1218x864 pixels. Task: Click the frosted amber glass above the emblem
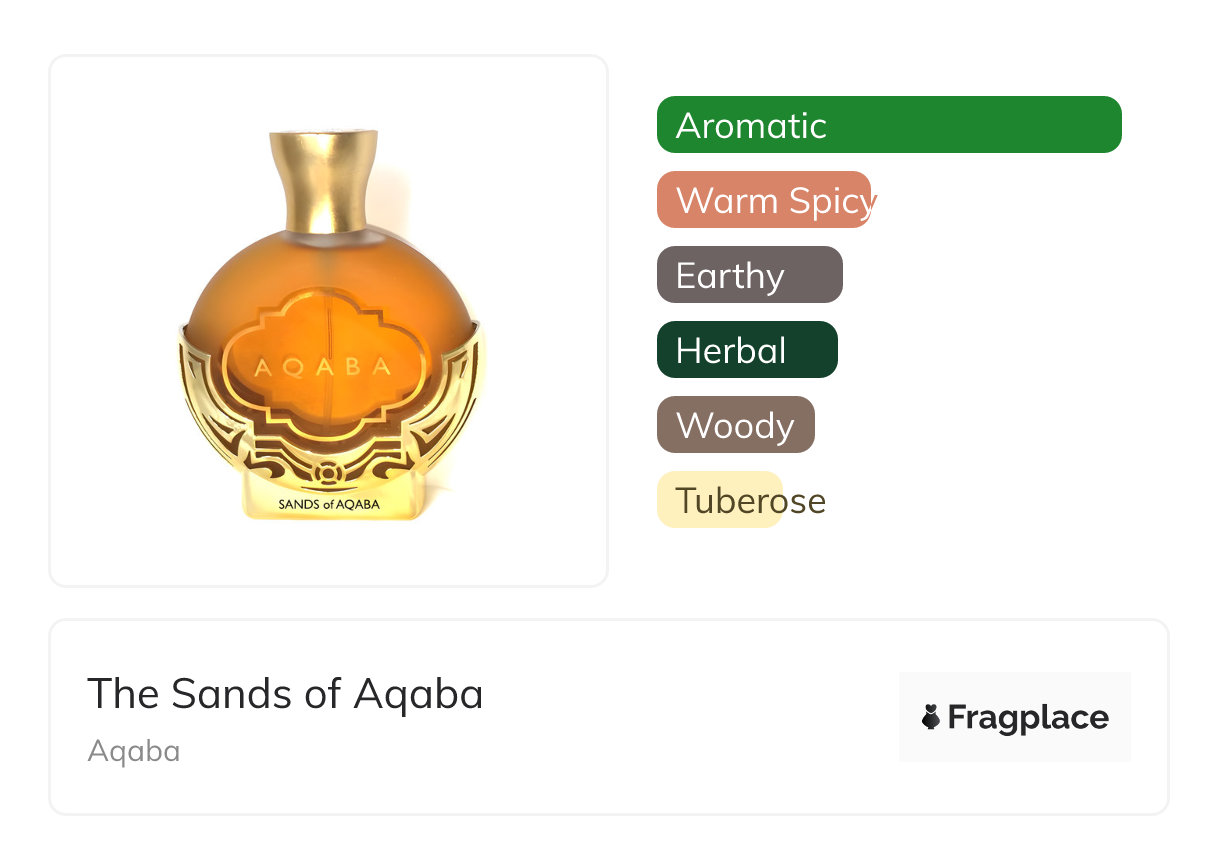329,265
